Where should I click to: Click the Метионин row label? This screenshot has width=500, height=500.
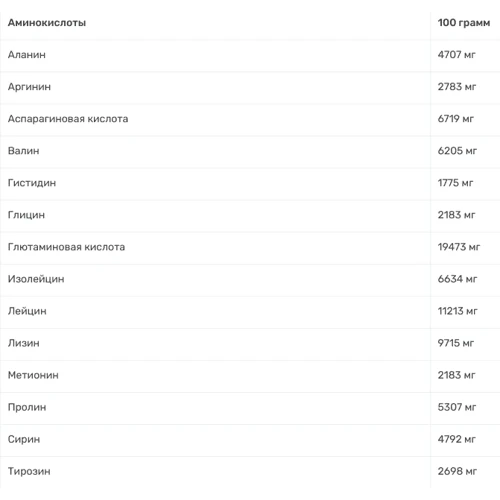click(33, 375)
